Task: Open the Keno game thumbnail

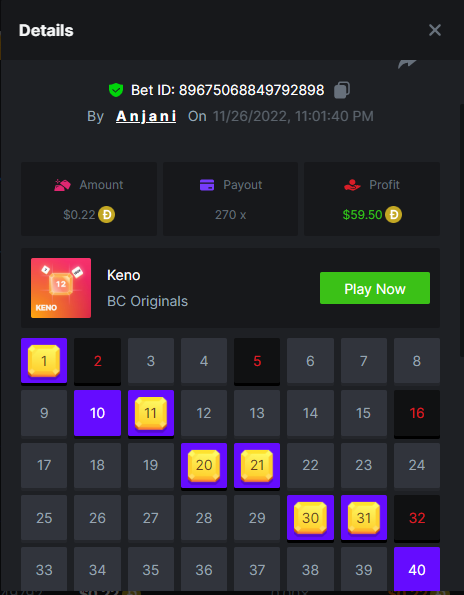Action: (x=61, y=288)
